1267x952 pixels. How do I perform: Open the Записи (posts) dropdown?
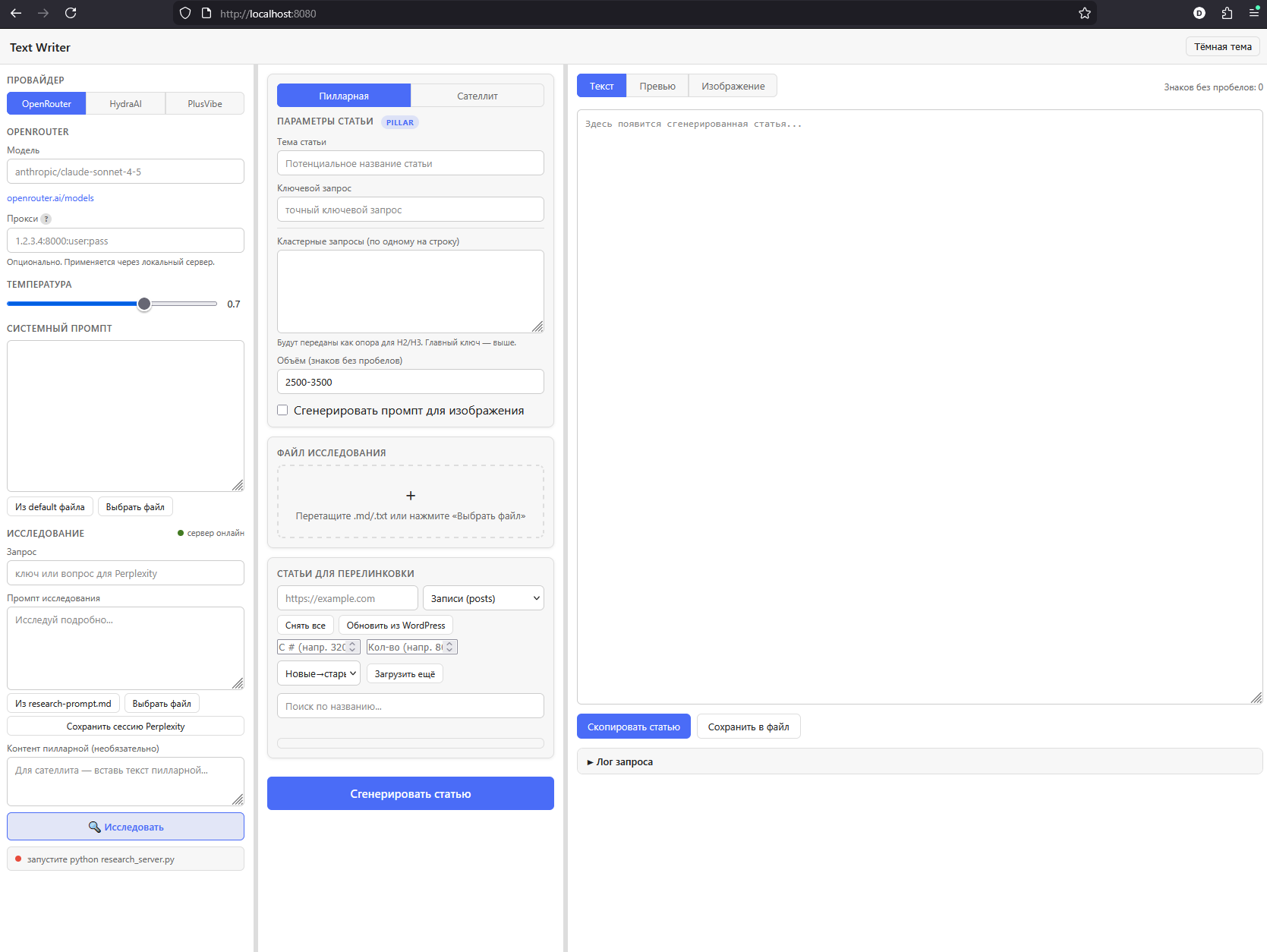(x=484, y=598)
